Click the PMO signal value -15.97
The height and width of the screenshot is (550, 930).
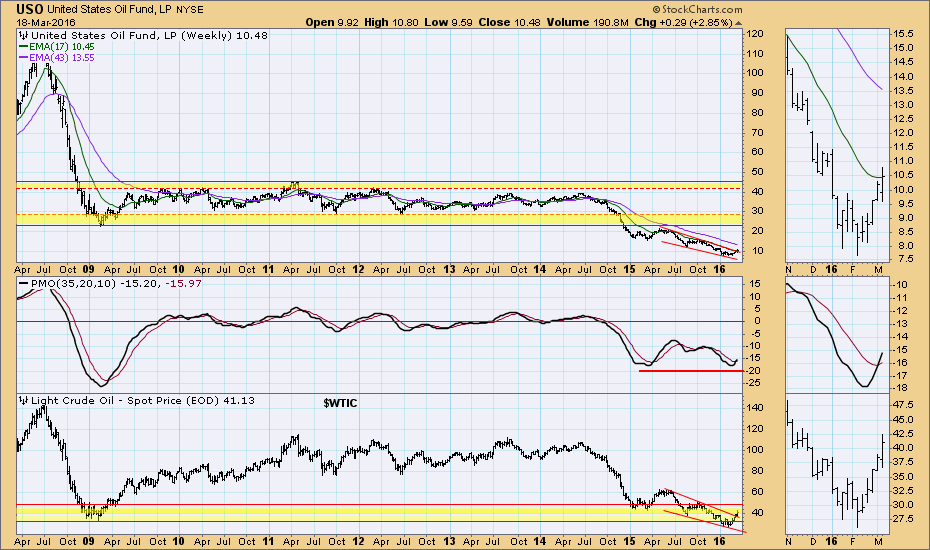[182, 284]
